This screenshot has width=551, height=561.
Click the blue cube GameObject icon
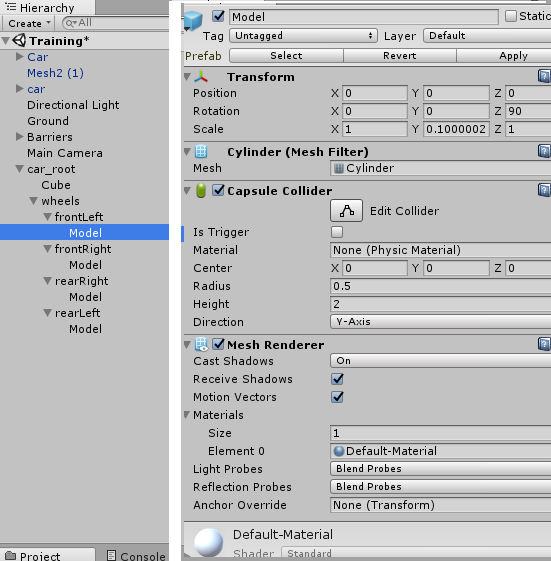193,21
